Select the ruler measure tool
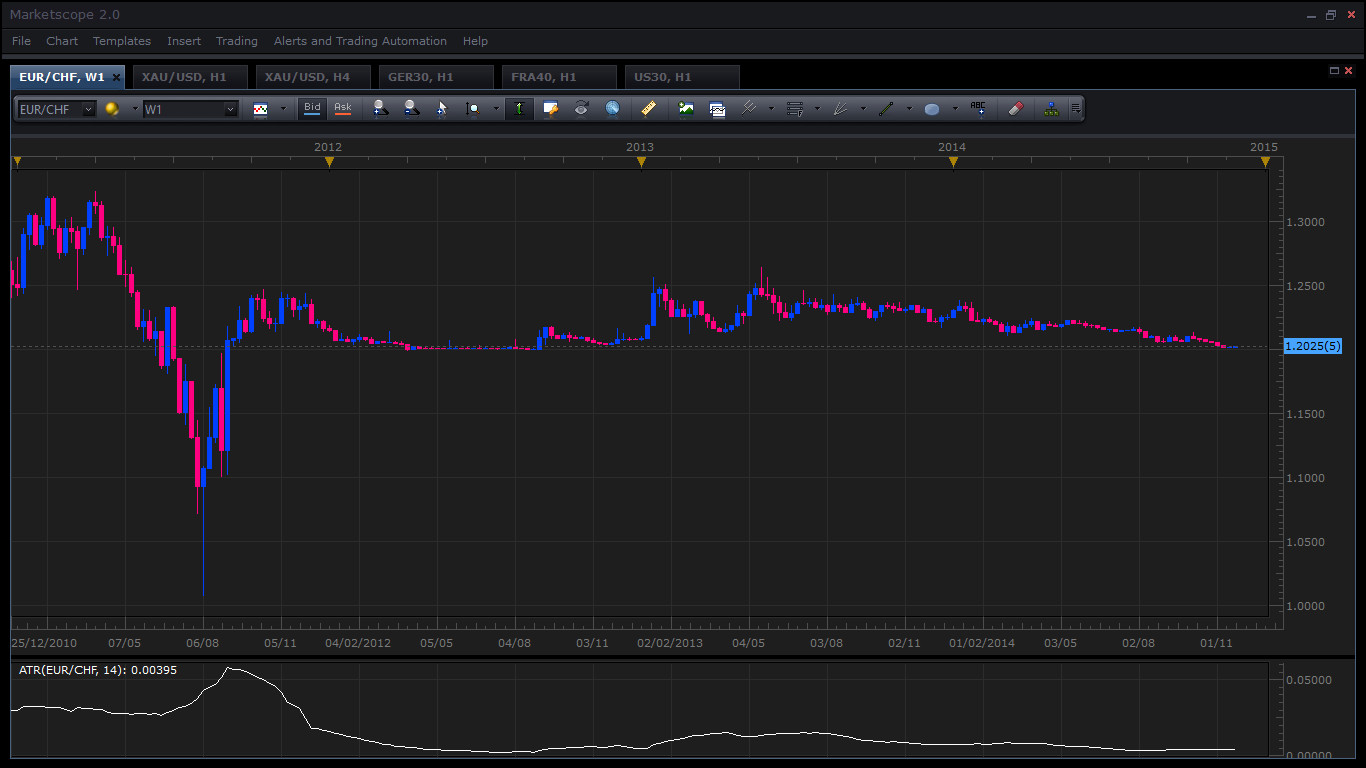Image resolution: width=1366 pixels, height=768 pixels. (648, 109)
